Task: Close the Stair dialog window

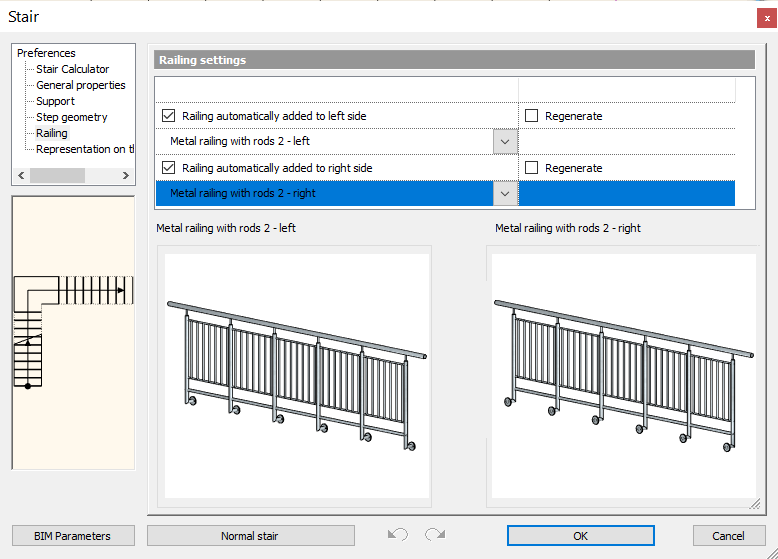Action: coord(767,17)
